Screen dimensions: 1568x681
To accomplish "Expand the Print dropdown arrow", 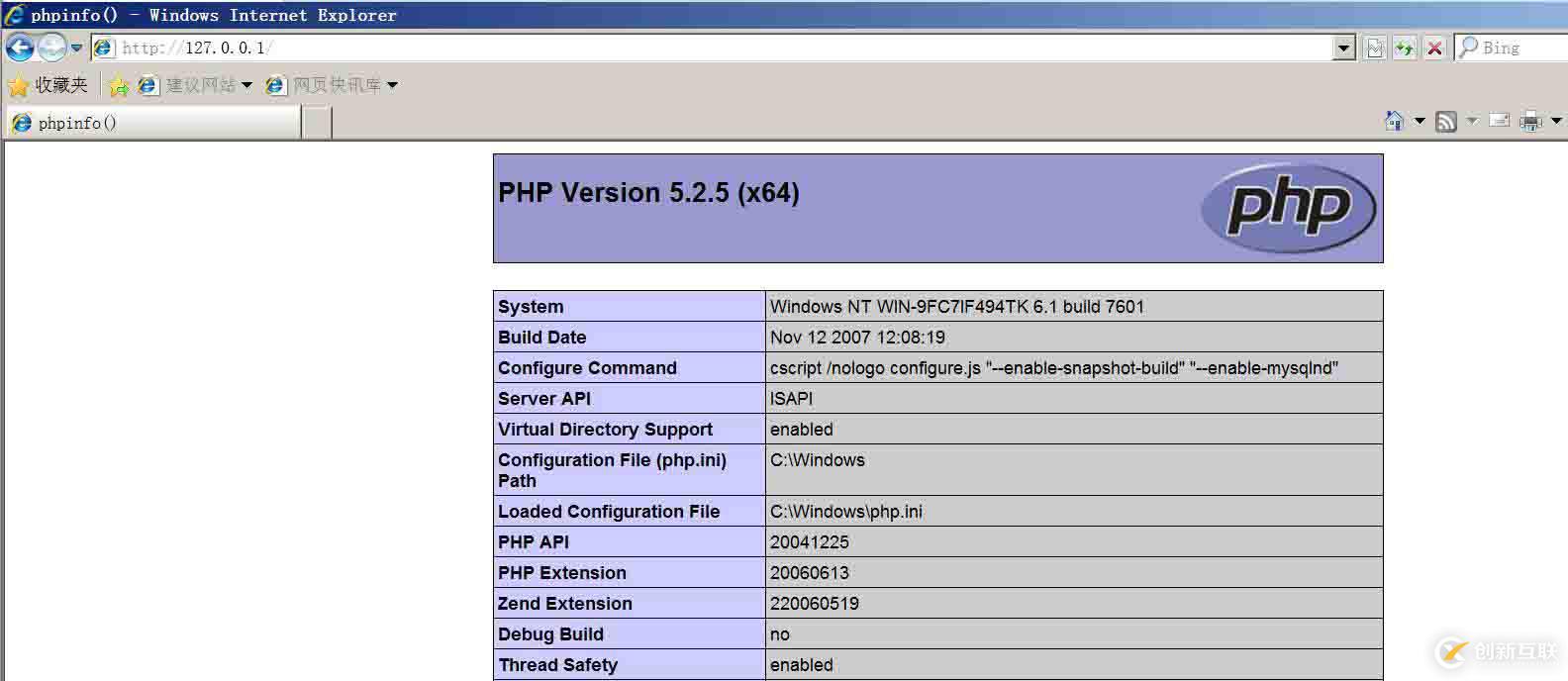I will (x=1555, y=121).
